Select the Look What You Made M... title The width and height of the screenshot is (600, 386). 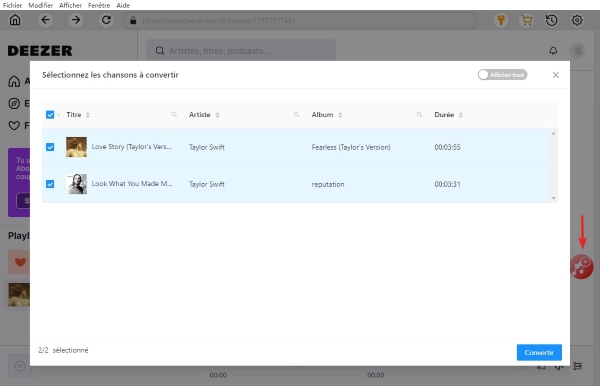coord(132,184)
